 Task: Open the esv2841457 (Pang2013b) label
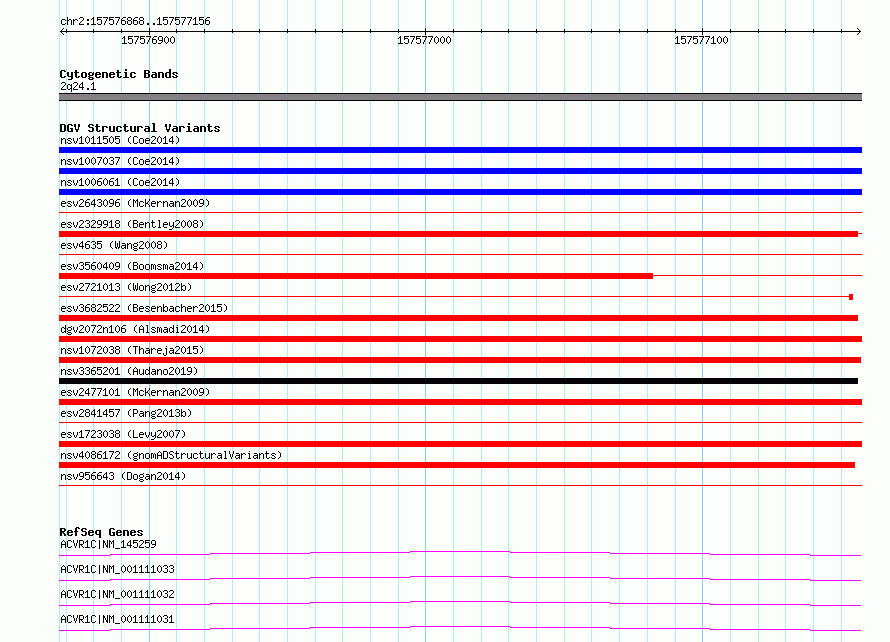(126, 413)
